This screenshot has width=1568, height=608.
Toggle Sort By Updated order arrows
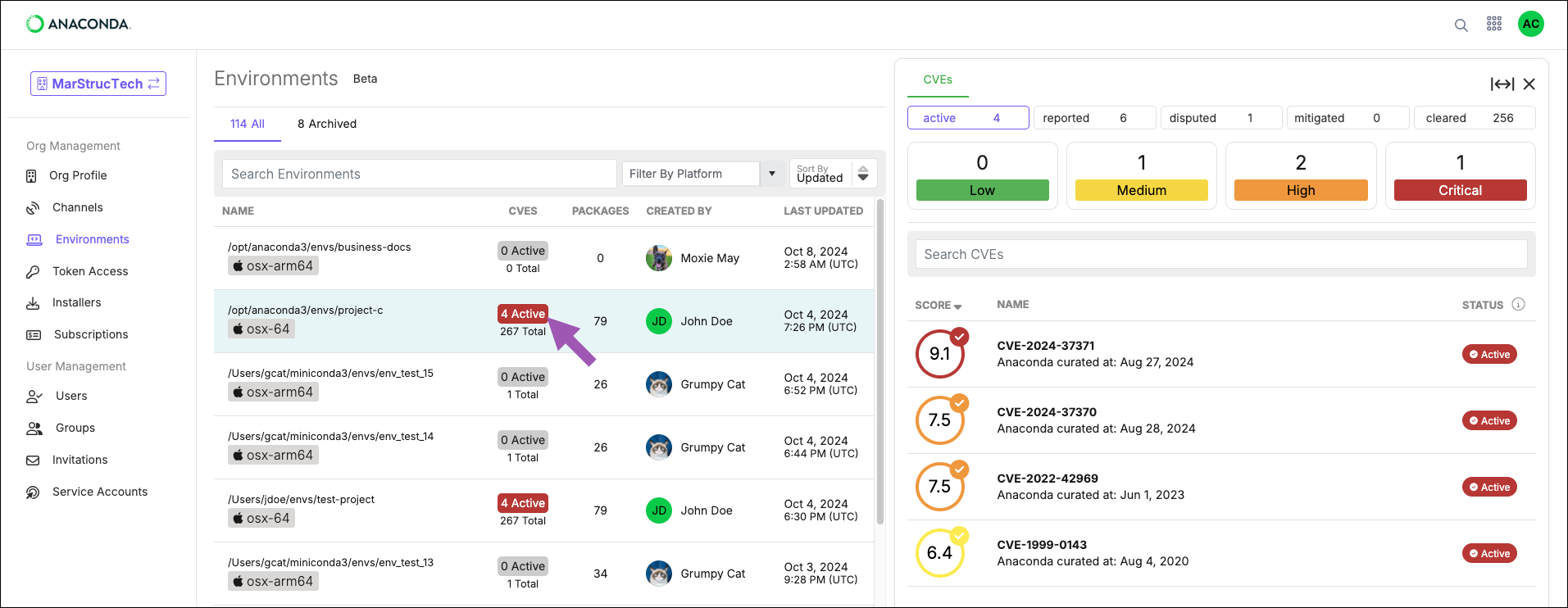pos(863,174)
